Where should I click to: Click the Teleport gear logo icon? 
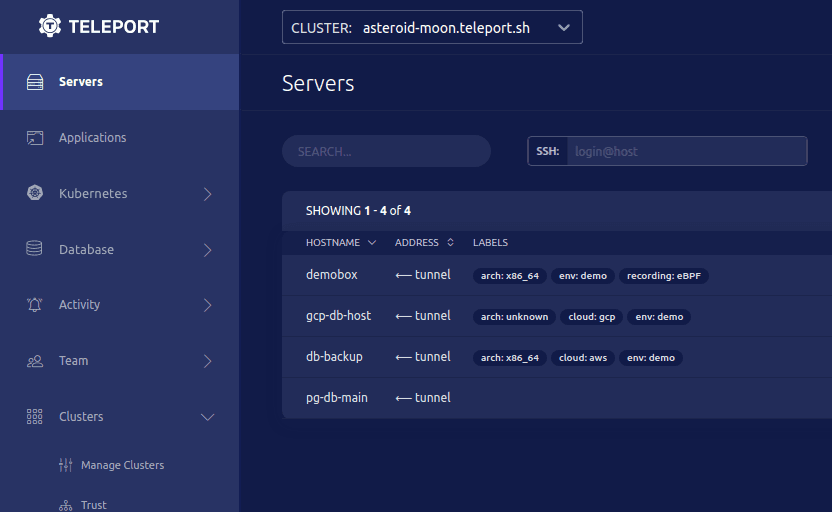(50, 26)
